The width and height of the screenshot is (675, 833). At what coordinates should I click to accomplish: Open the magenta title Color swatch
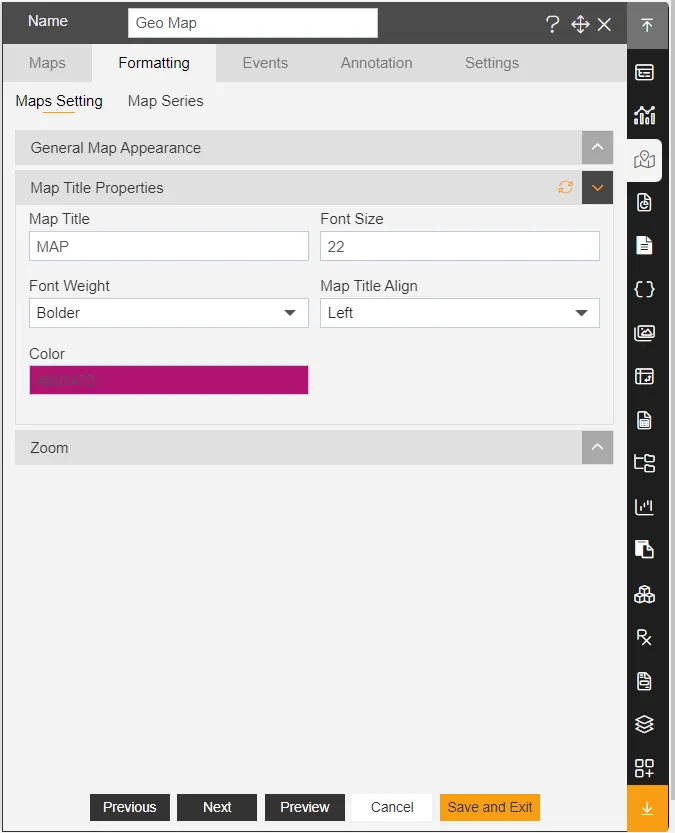(x=169, y=380)
